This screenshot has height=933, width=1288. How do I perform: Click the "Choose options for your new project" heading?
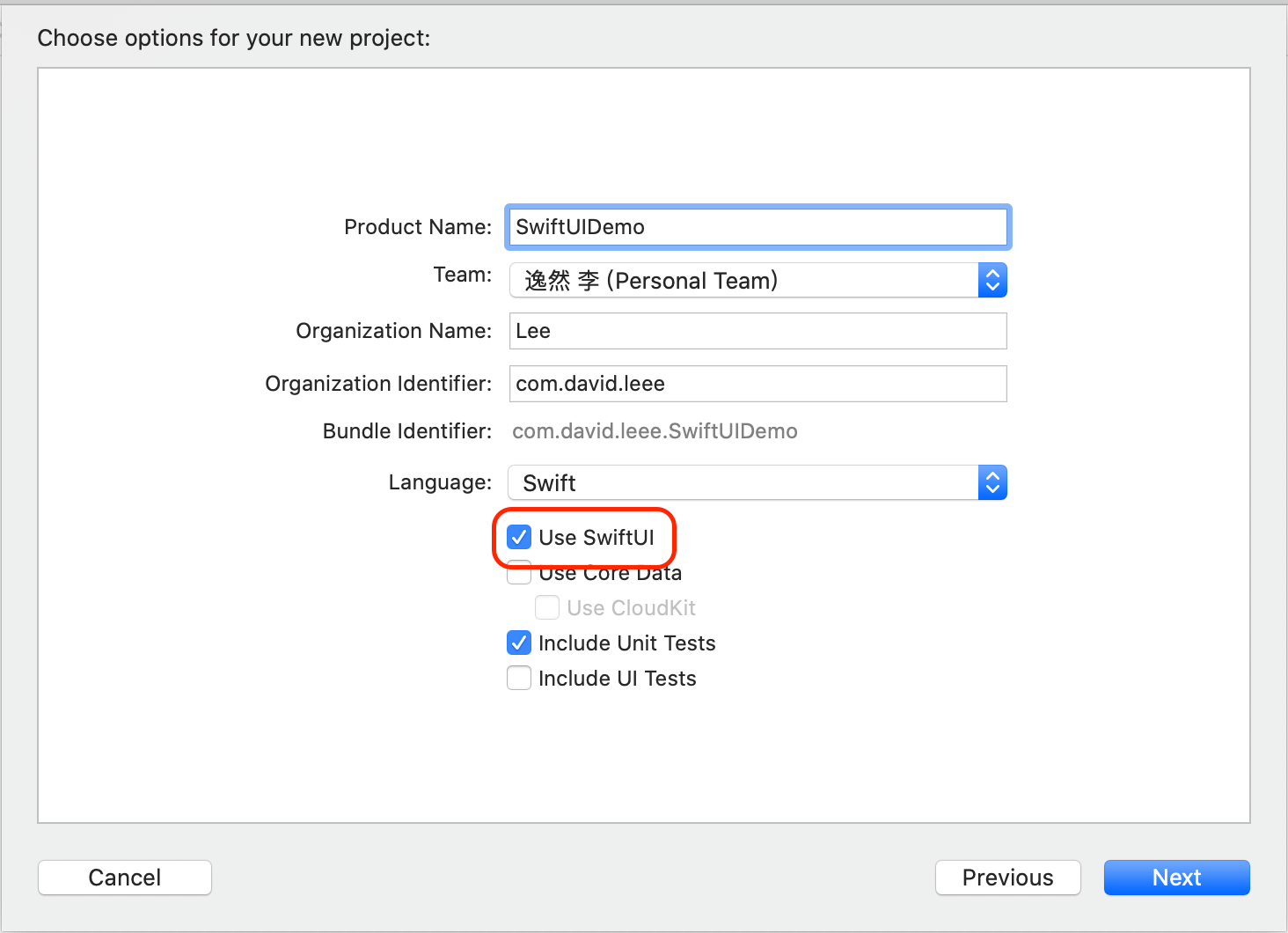click(234, 38)
